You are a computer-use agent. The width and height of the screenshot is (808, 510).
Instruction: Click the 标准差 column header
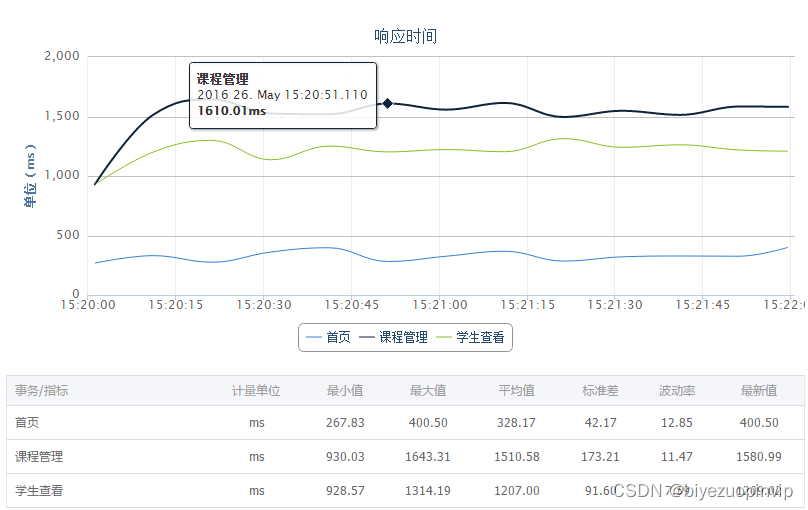pyautogui.click(x=600, y=390)
